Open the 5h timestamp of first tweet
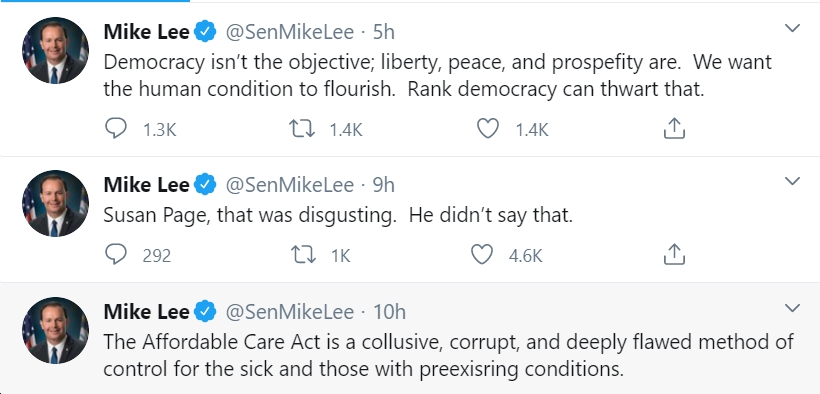820x394 pixels. [x=383, y=32]
